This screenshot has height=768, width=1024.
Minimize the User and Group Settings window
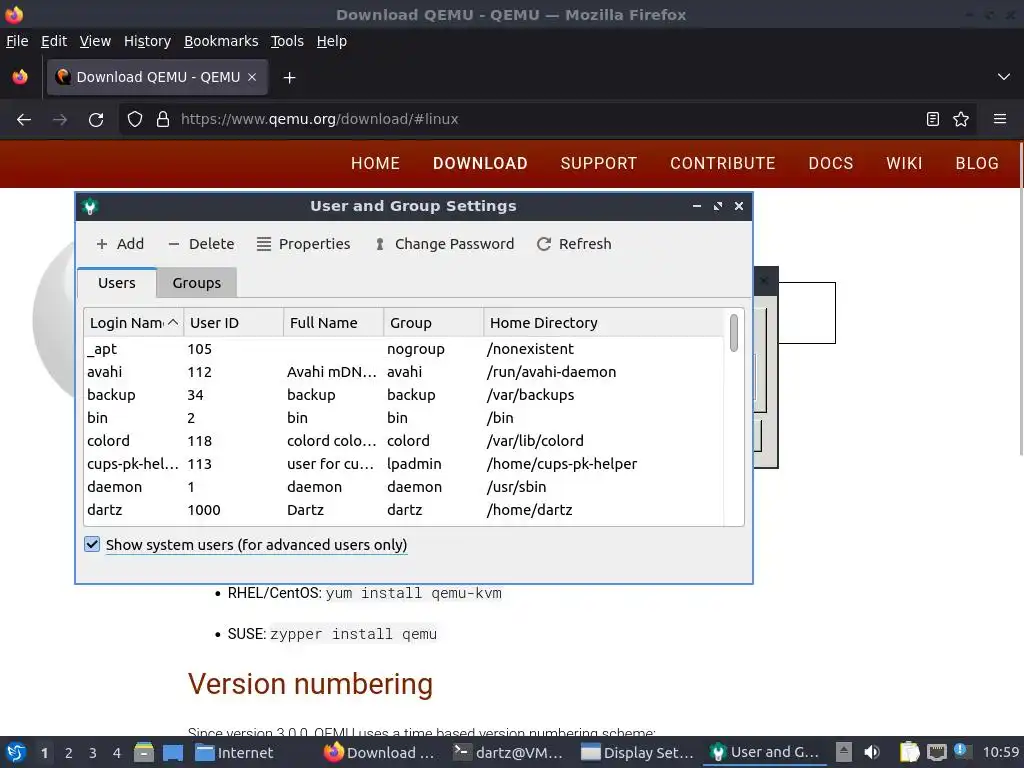coord(697,206)
